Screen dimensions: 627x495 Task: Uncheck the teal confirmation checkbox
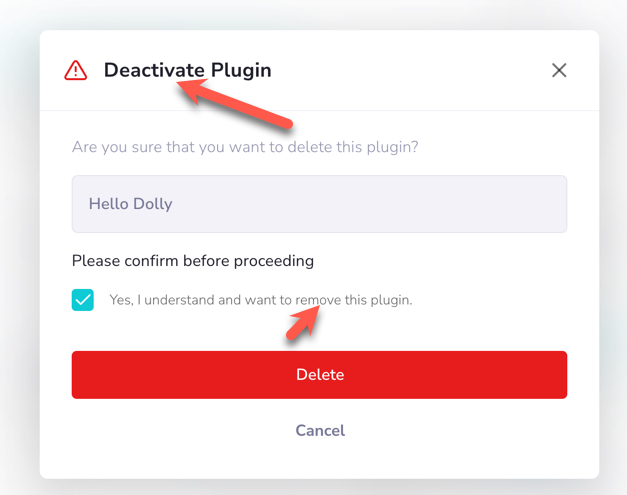pyautogui.click(x=83, y=300)
